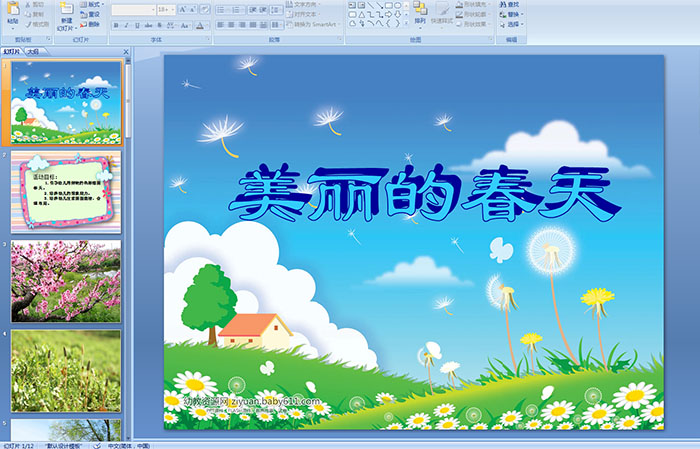Open the font size dropdown
The width and height of the screenshot is (700, 449).
point(173,9)
